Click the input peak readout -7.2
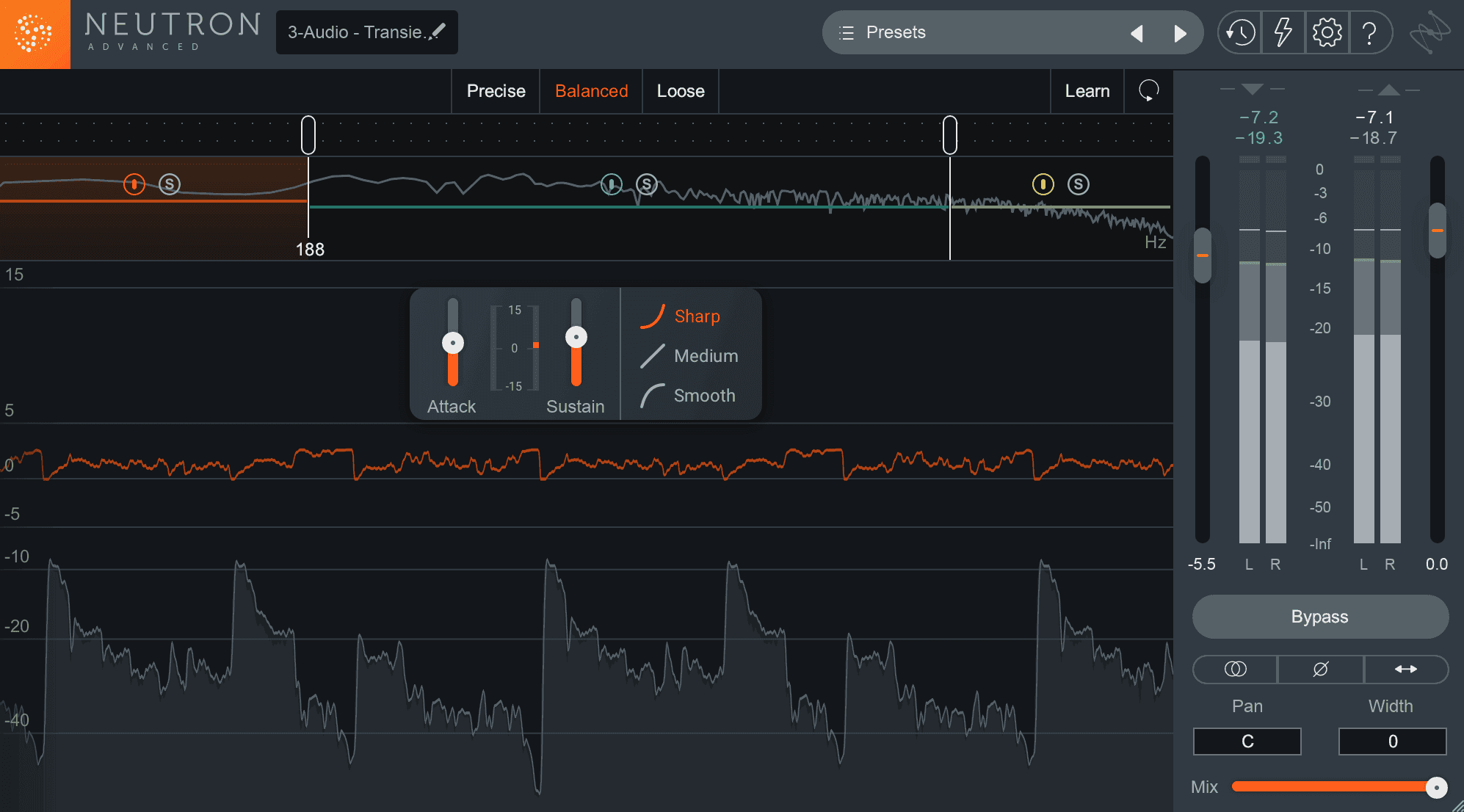This screenshot has height=812, width=1464. point(1258,117)
